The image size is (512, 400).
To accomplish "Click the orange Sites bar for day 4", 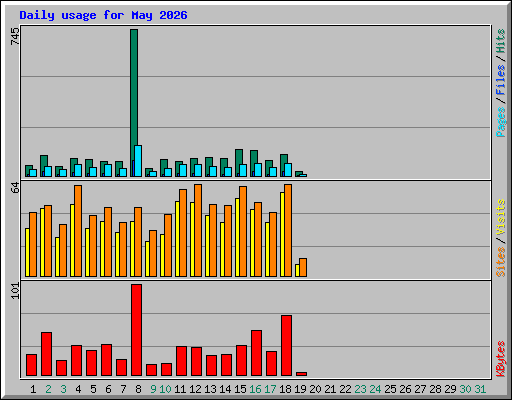I will pyautogui.click(x=78, y=231).
